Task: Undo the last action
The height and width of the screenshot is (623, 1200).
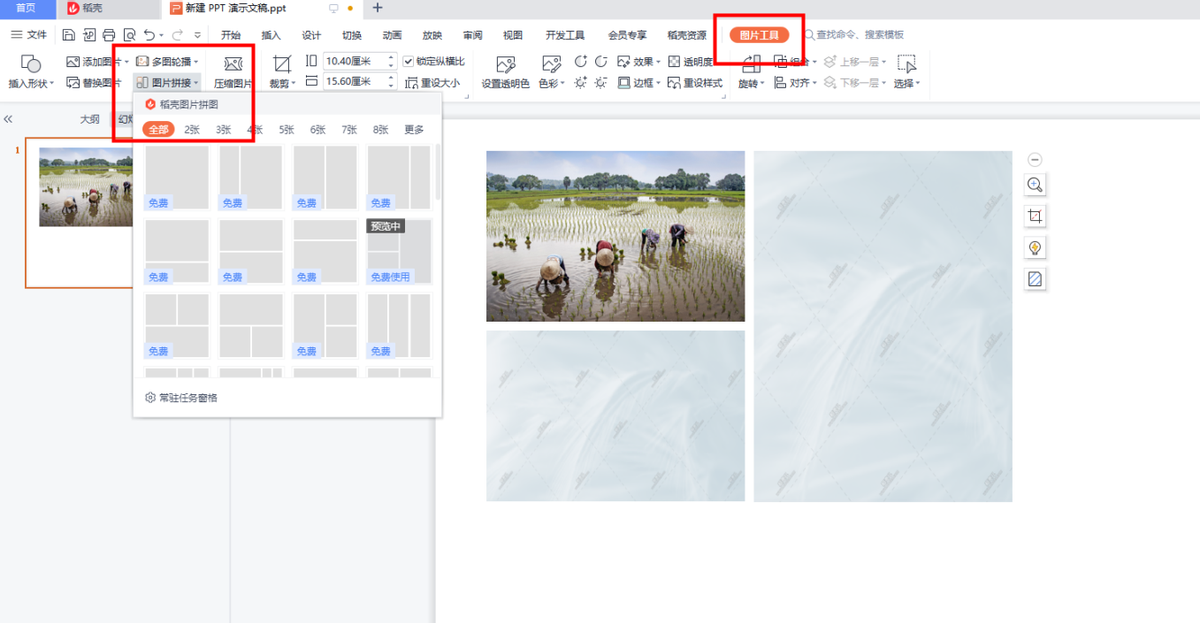Action: 149,35
